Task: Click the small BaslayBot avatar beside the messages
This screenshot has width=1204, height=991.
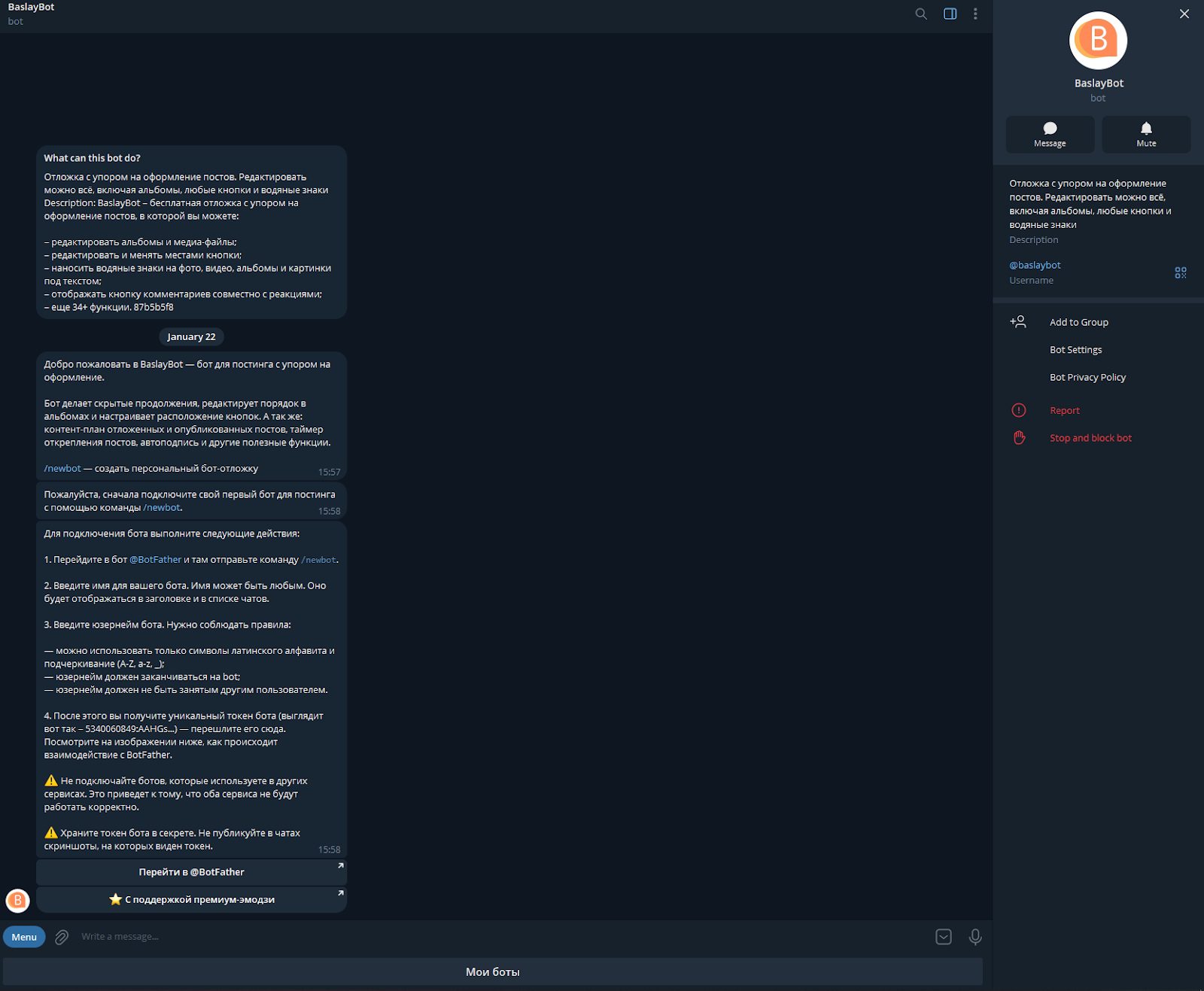Action: click(x=17, y=901)
